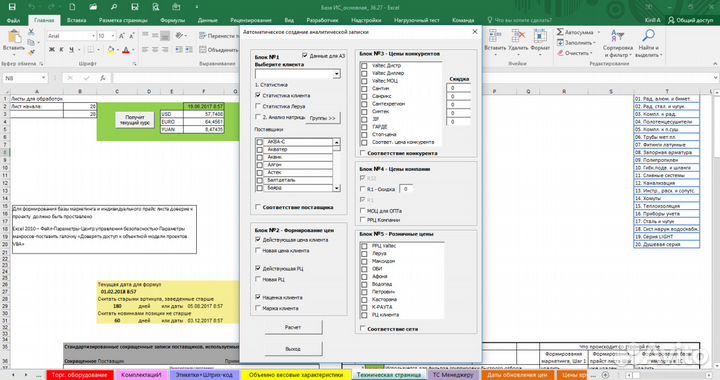Click the magnifier icon in quick access toolbar
Image resolution: width=720 pixels, height=380 pixels.
pyautogui.click(x=114, y=7)
